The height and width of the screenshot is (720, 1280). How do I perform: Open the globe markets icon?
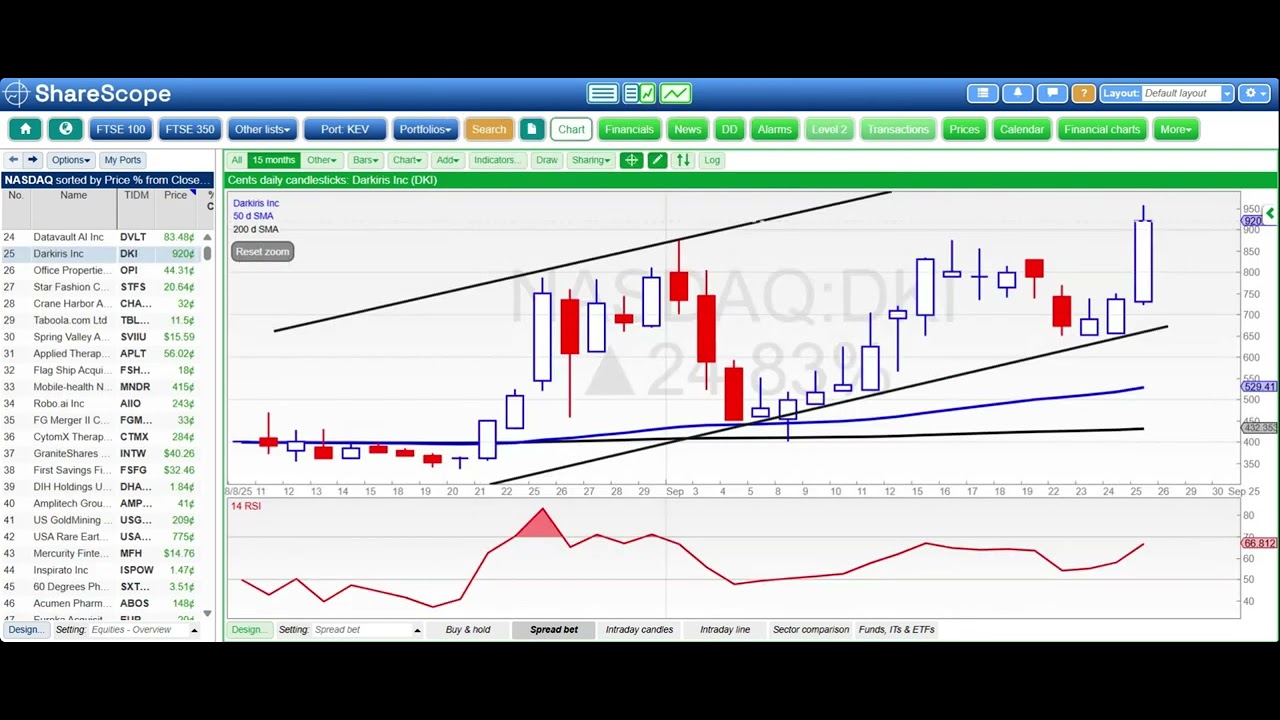pyautogui.click(x=65, y=129)
